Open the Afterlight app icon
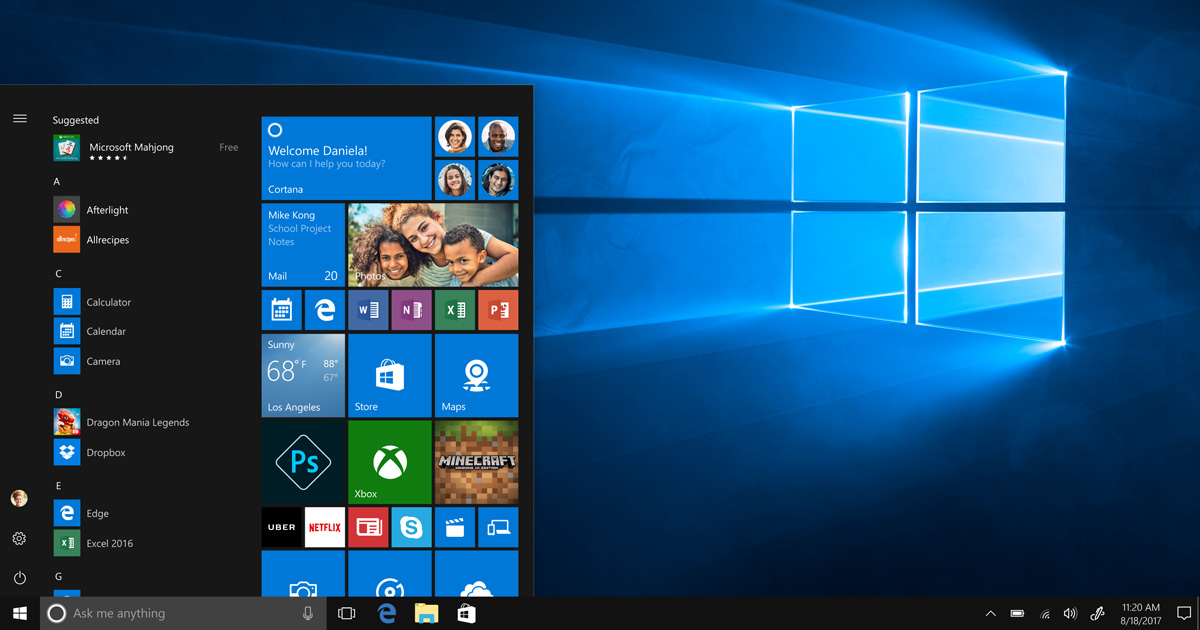 tap(67, 210)
